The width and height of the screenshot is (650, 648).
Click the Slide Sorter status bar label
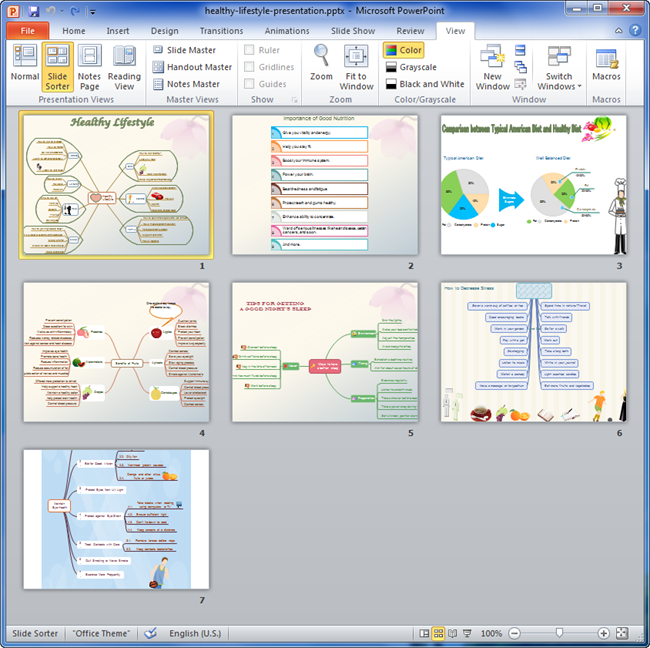pyautogui.click(x=35, y=633)
